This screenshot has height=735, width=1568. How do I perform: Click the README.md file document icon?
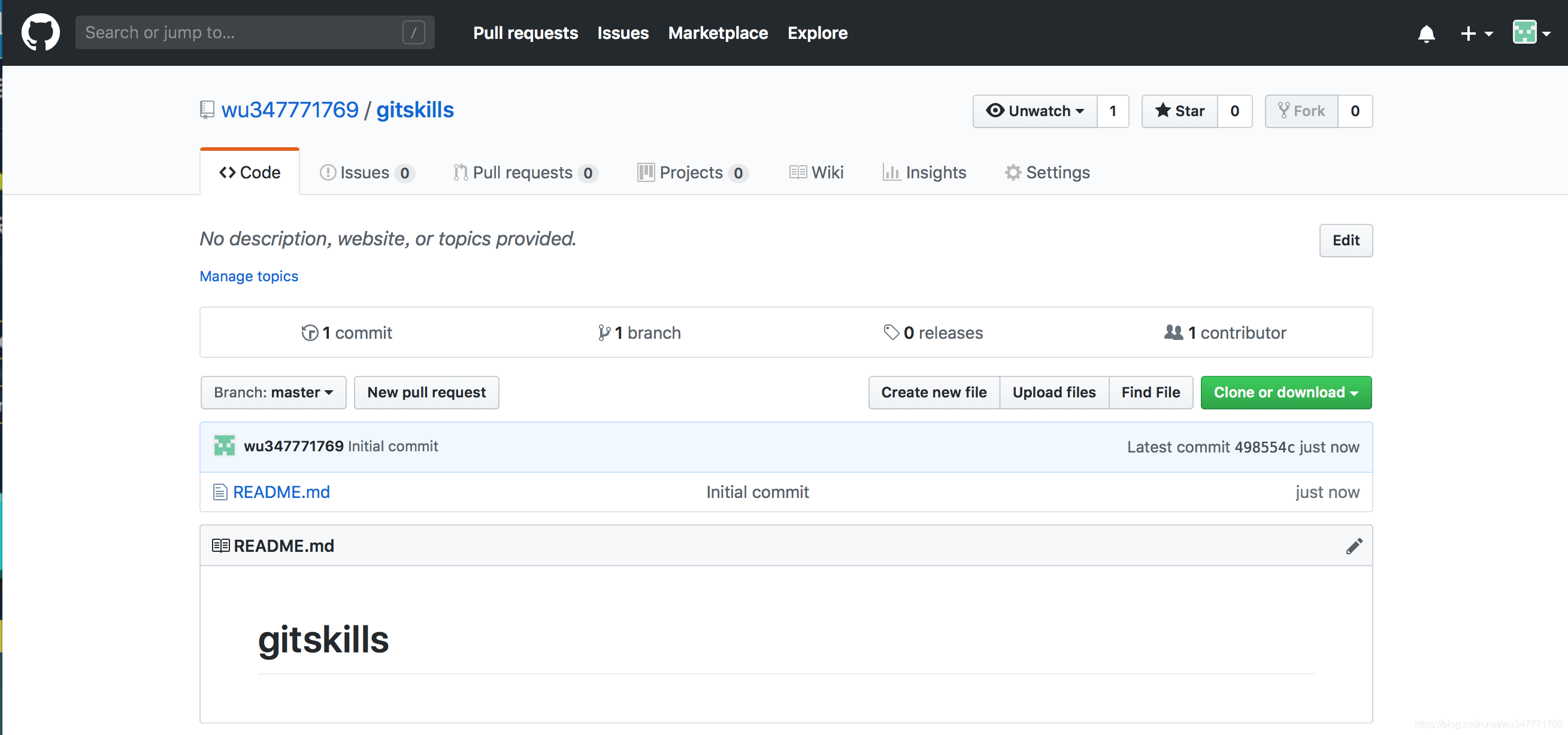221,491
